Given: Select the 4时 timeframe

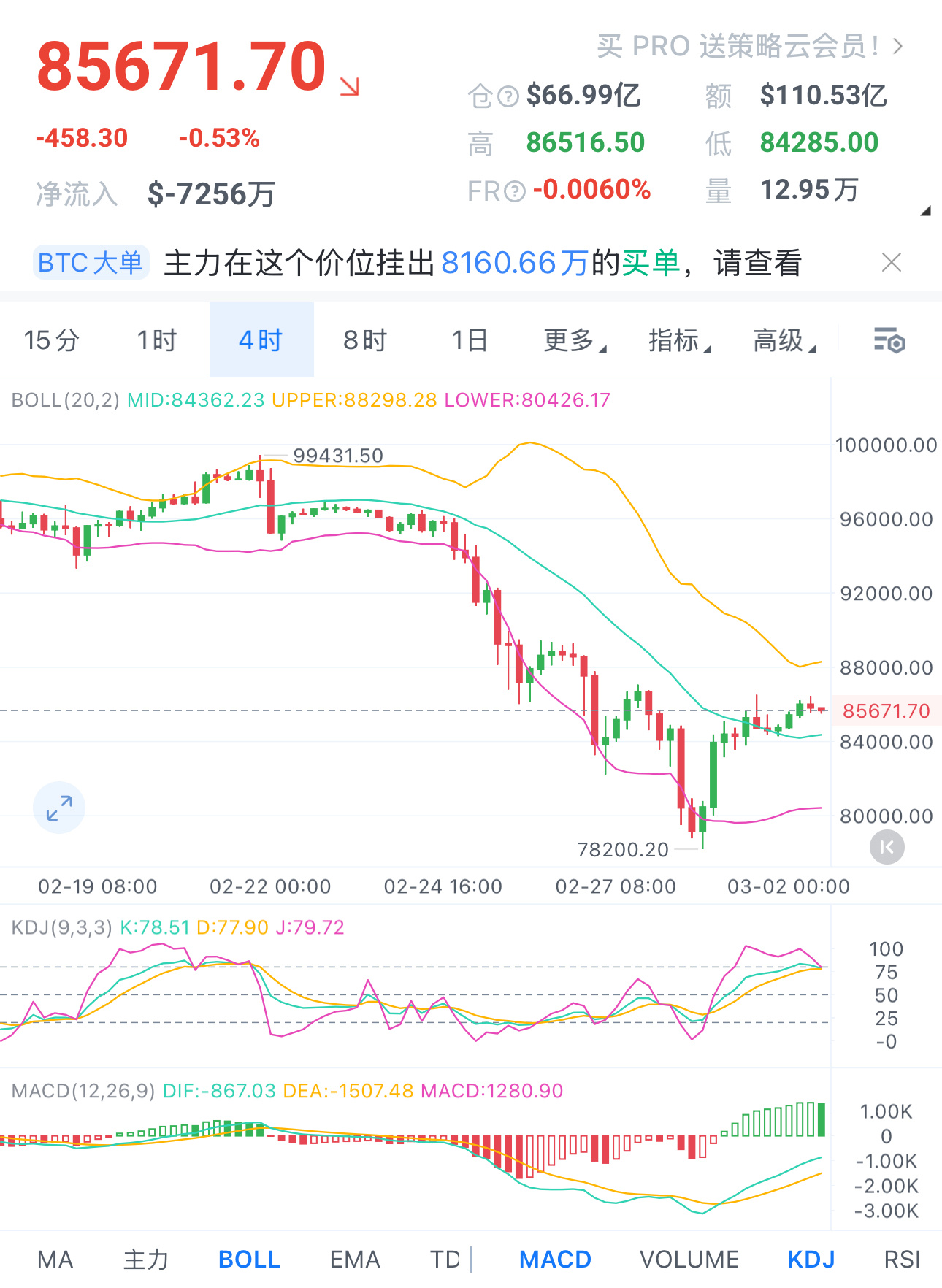Looking at the screenshot, I should (x=261, y=340).
